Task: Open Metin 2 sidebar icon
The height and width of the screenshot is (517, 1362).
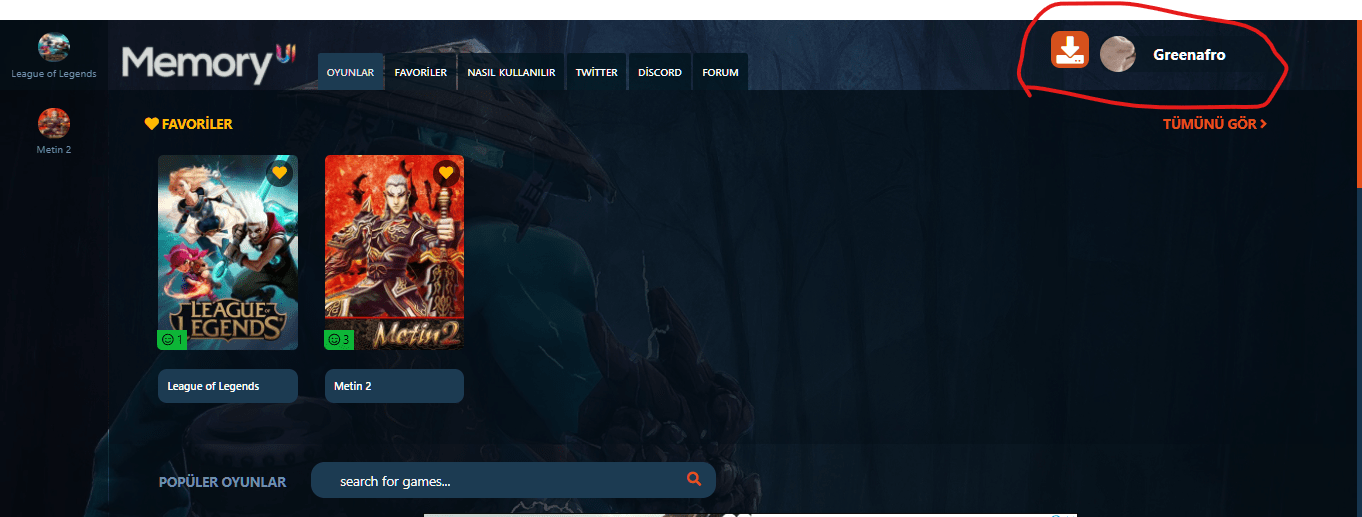Action: 54,124
